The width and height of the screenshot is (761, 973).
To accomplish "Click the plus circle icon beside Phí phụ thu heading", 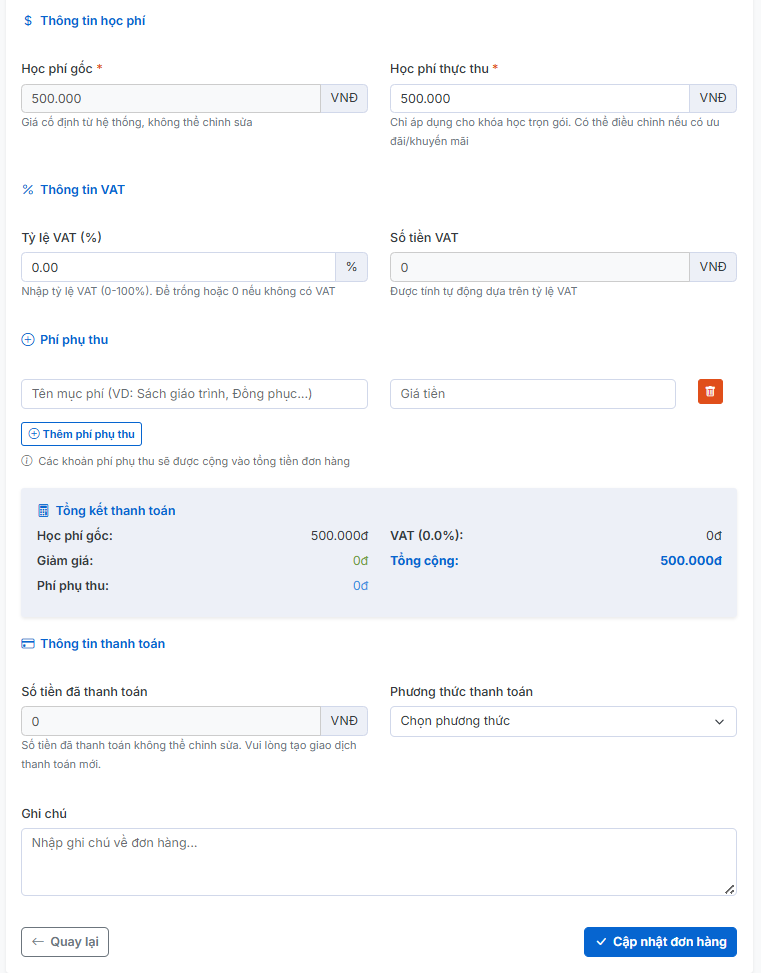I will pos(28,340).
